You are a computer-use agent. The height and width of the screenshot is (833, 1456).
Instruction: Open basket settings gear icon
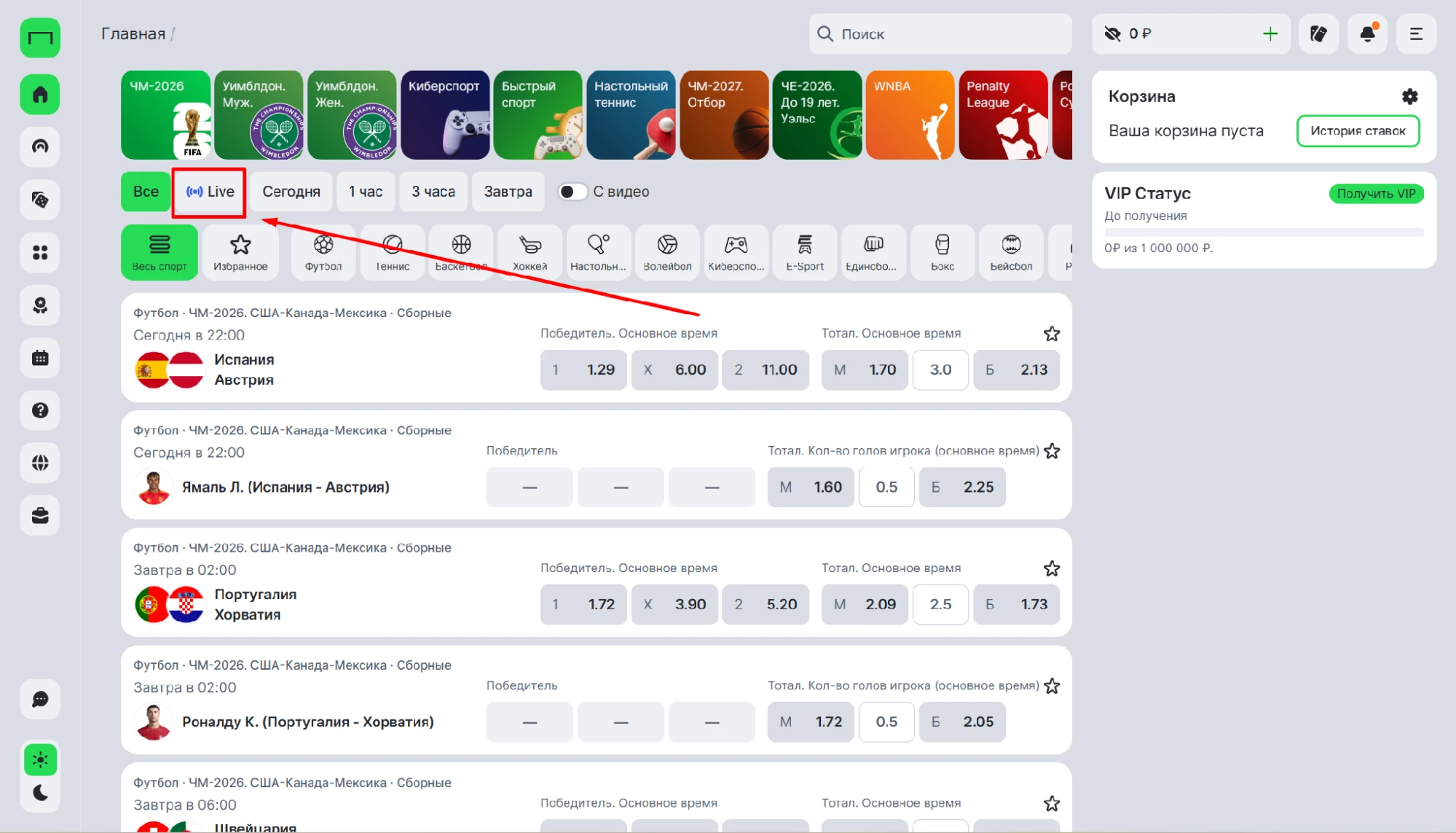pyautogui.click(x=1409, y=96)
